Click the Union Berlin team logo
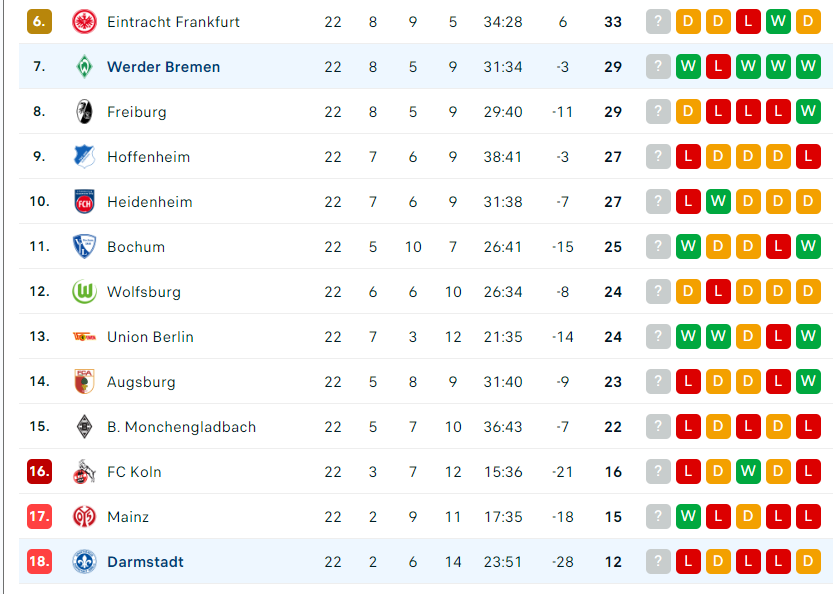836x594 pixels. (x=84, y=337)
